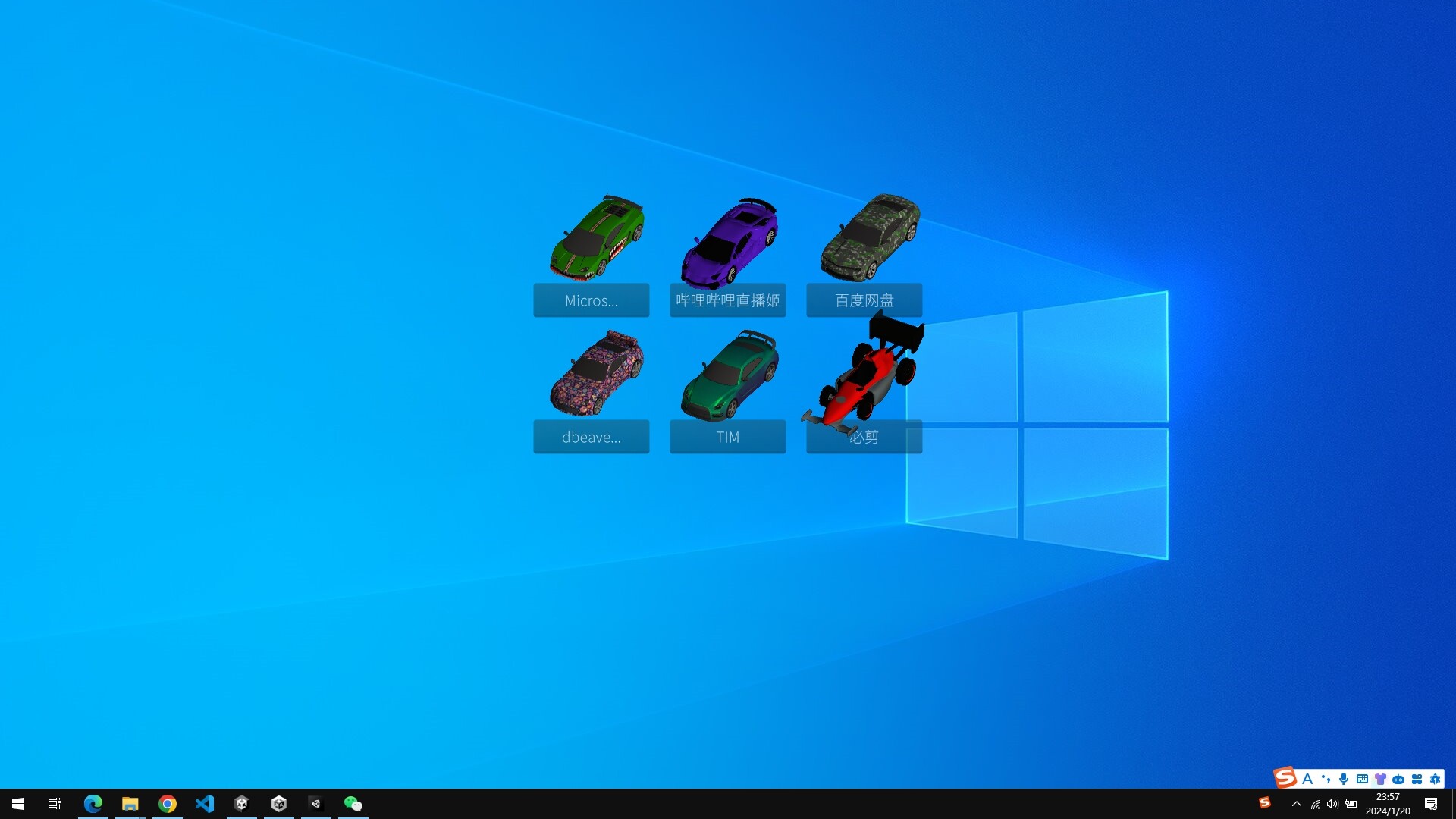This screenshot has width=1456, height=819.
Task: Open the volume slider from the tray
Action: [1332, 804]
